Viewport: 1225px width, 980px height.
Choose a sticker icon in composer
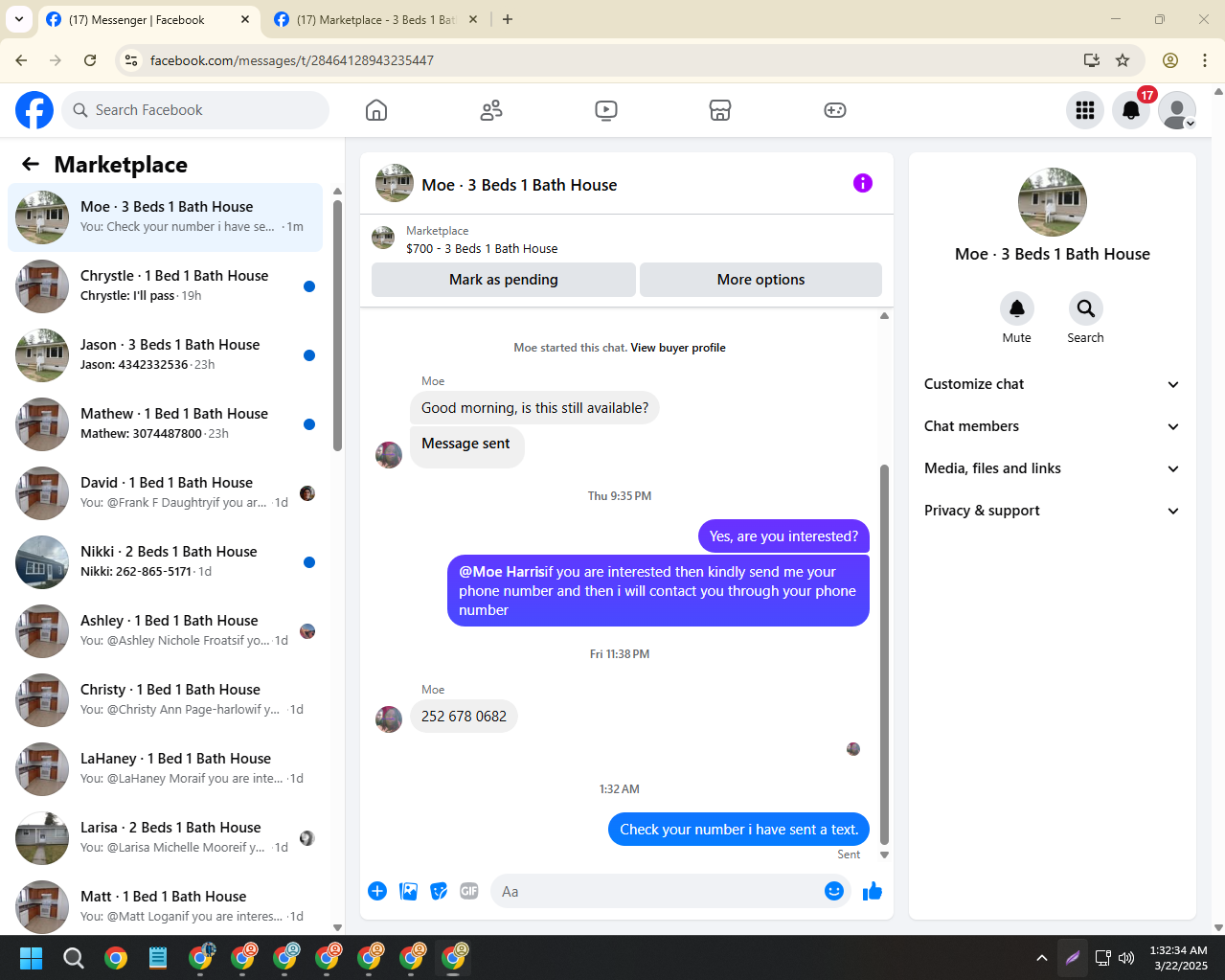439,891
